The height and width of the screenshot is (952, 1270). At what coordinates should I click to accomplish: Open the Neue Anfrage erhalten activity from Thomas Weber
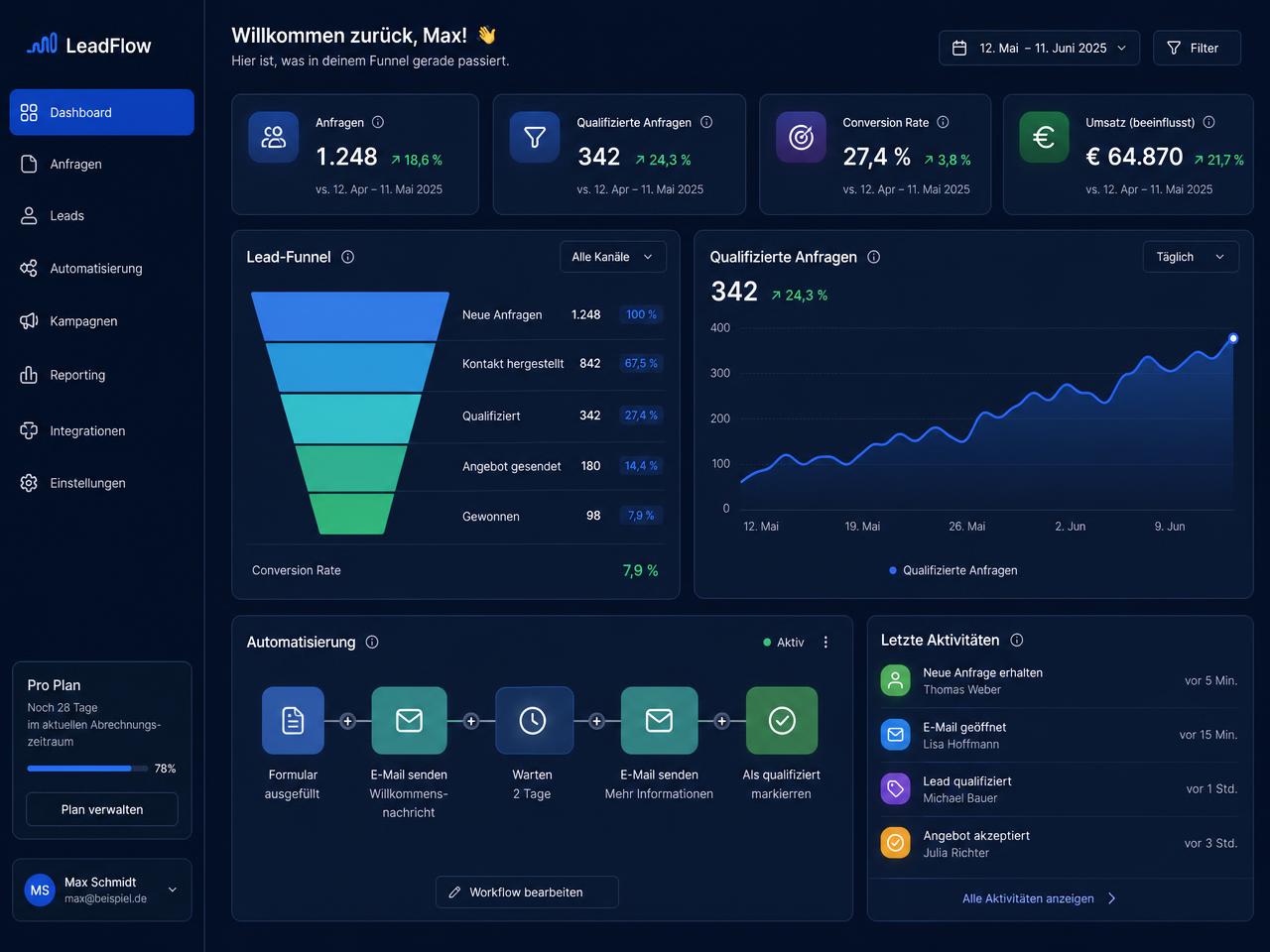coord(1060,680)
